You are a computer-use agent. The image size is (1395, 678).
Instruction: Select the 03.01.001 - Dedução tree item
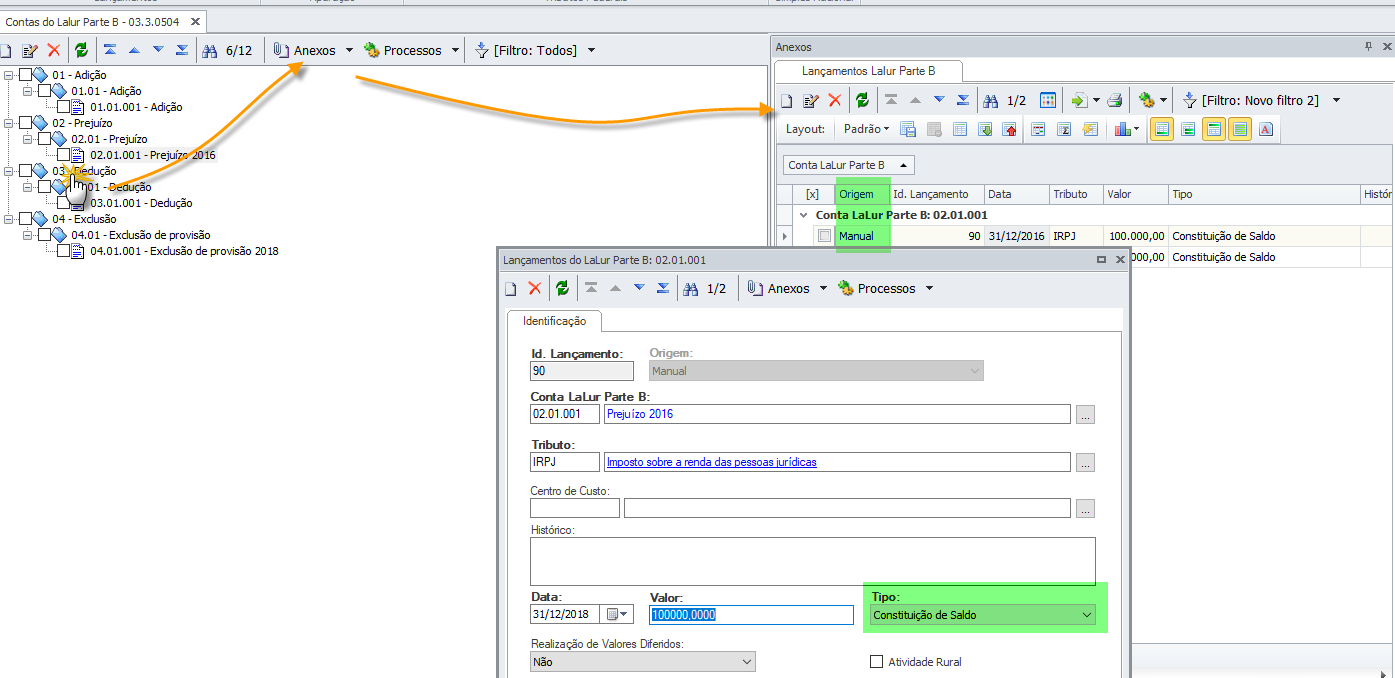pyautogui.click(x=141, y=203)
